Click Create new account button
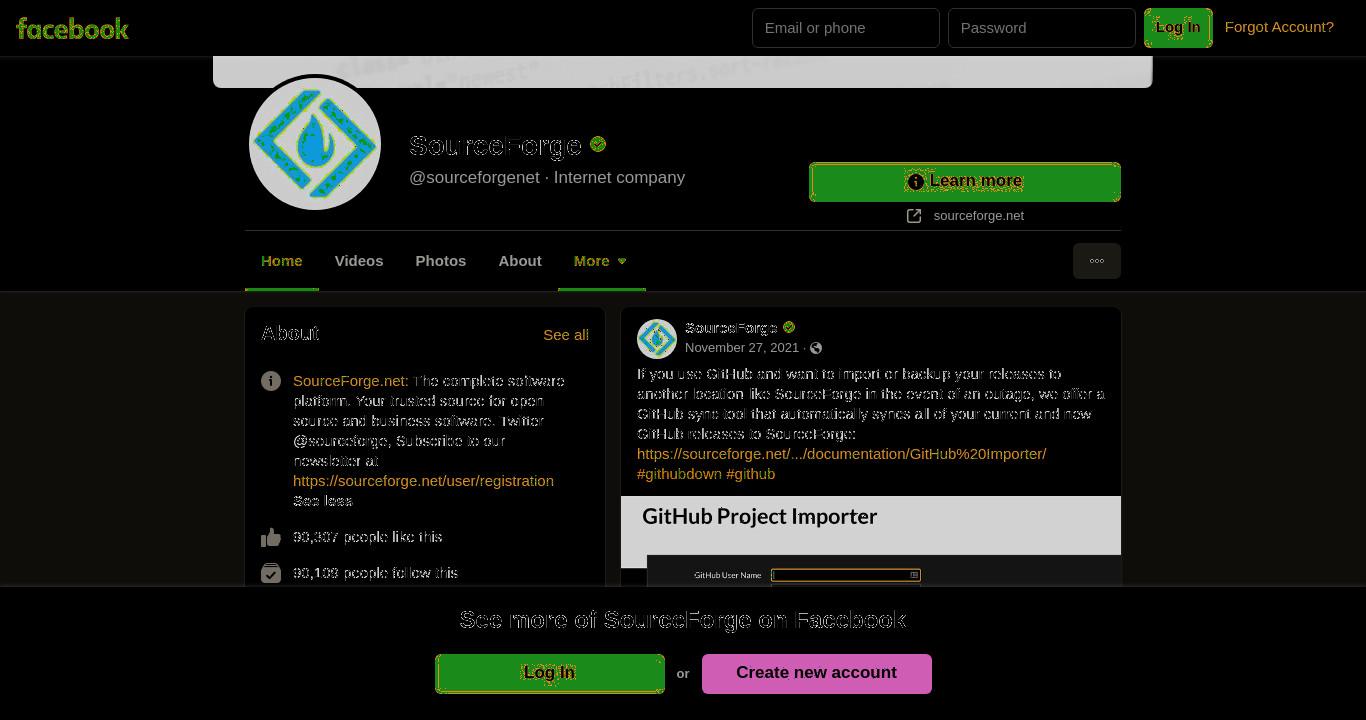 coord(817,674)
